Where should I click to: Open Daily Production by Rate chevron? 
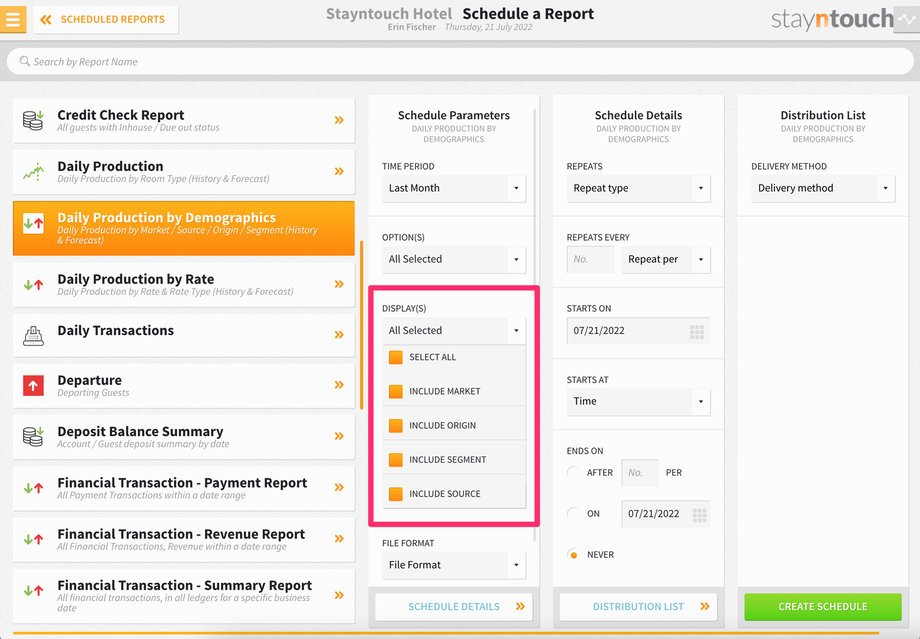click(339, 284)
